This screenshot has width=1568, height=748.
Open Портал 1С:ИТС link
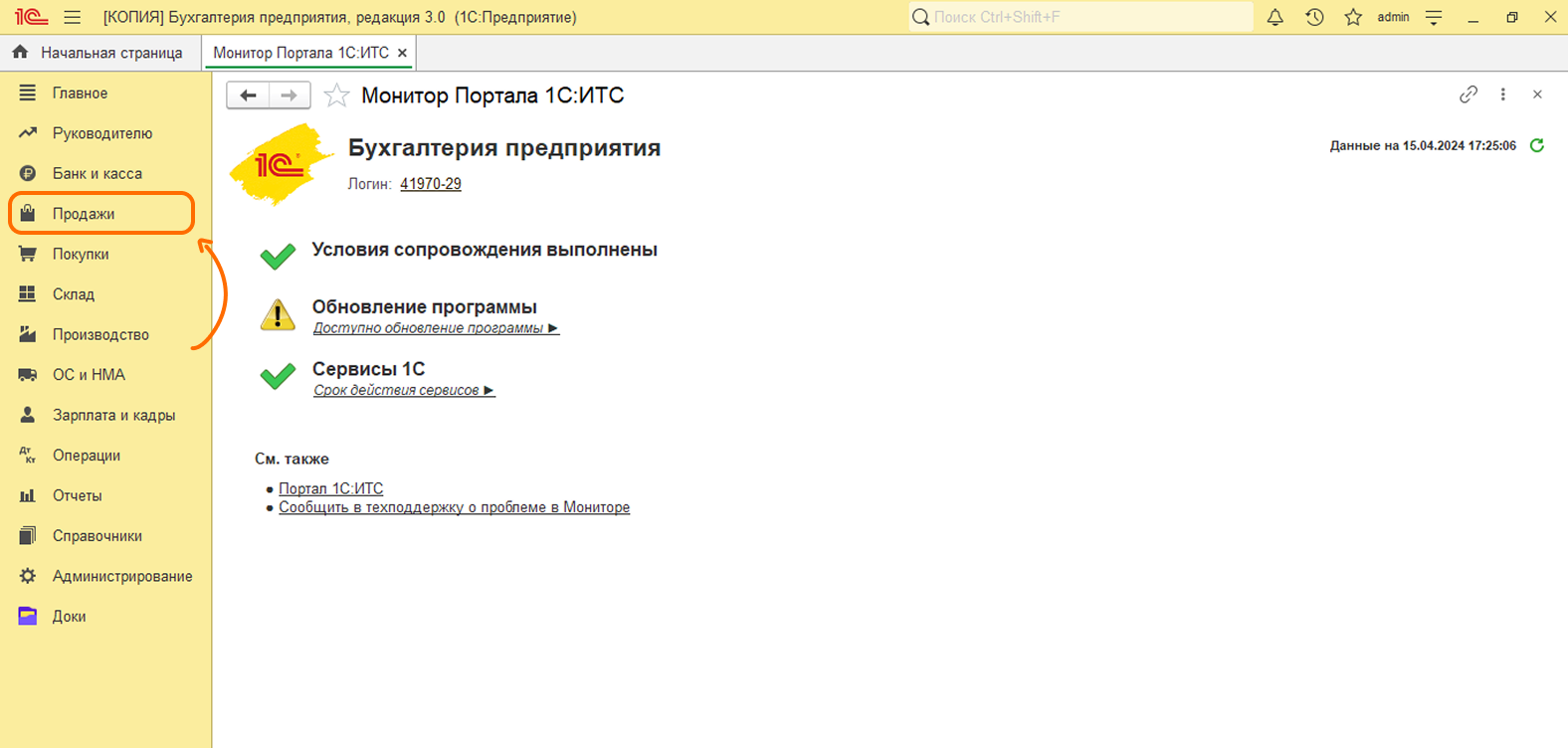coord(330,488)
